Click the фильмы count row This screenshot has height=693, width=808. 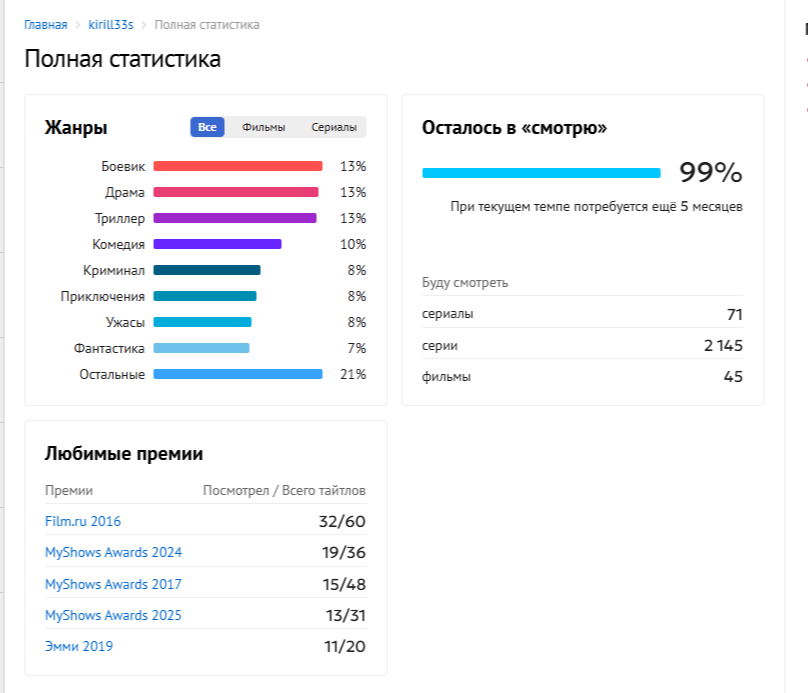coord(582,376)
